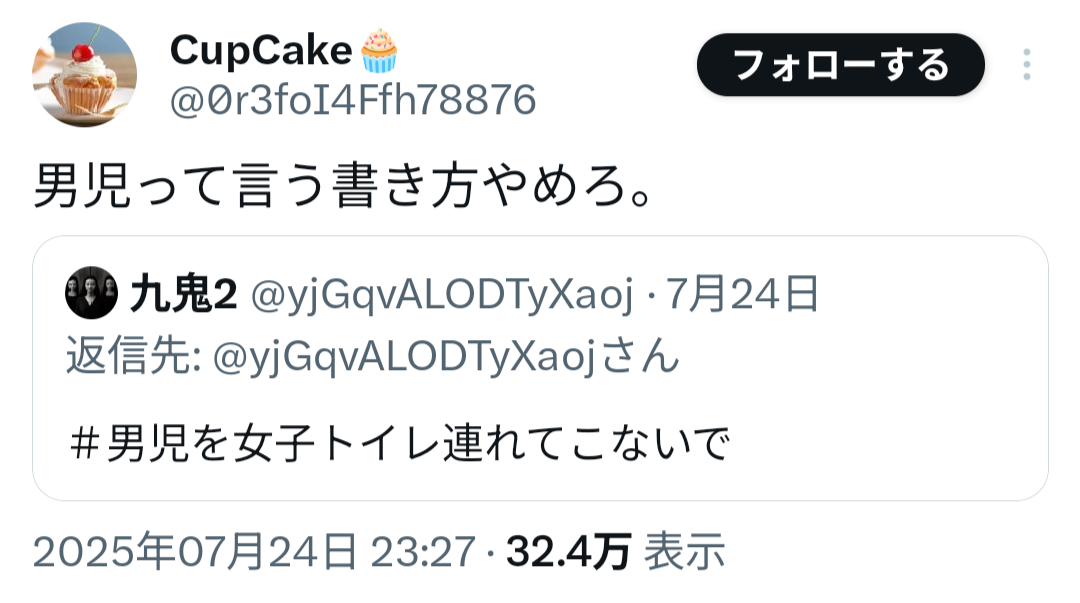This screenshot has width=1080, height=603.
Task: Open the 九鬼2 display name in quote
Action: tap(184, 294)
